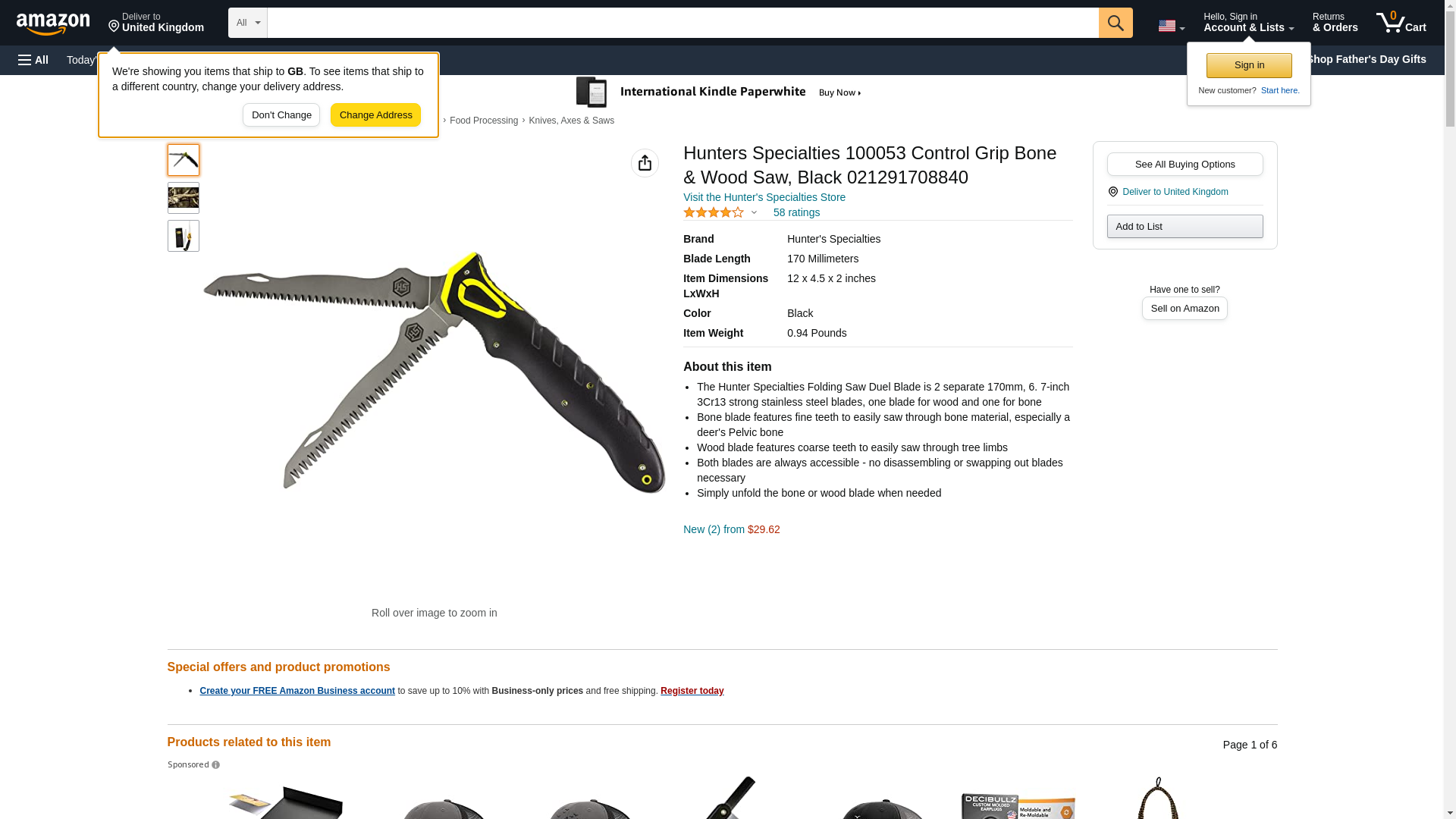
Task: Click the Don't Change button
Action: coord(281,115)
